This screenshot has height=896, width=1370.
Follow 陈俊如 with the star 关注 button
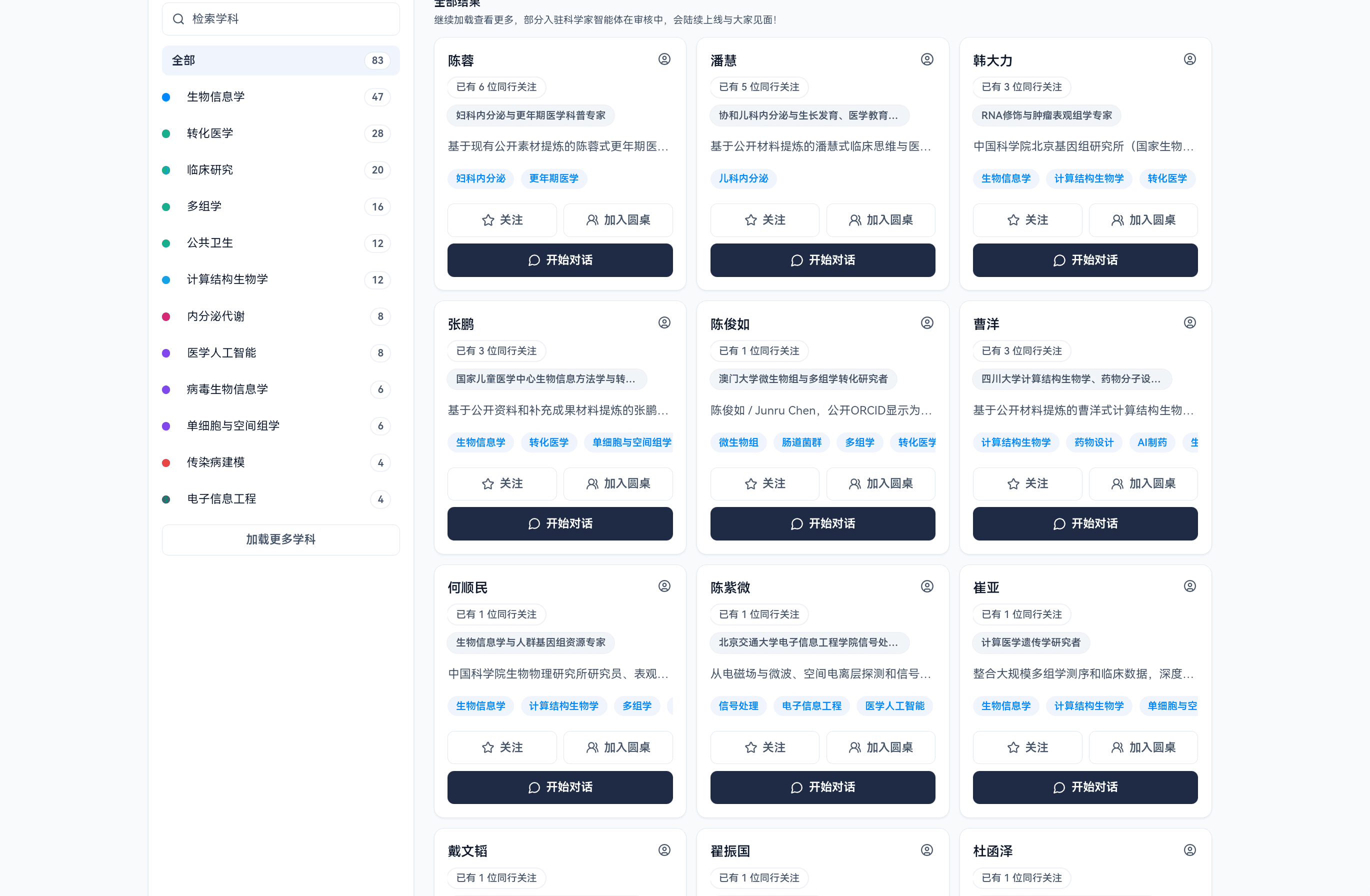tap(764, 483)
